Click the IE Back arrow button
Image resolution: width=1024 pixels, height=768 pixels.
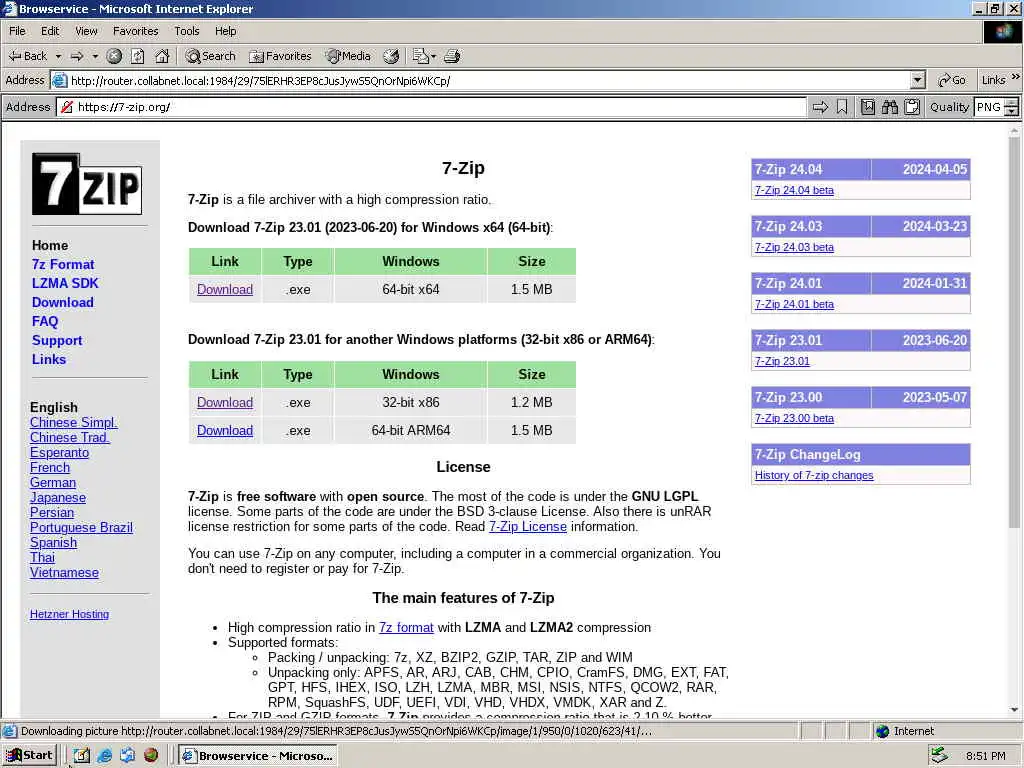pyautogui.click(x=27, y=56)
